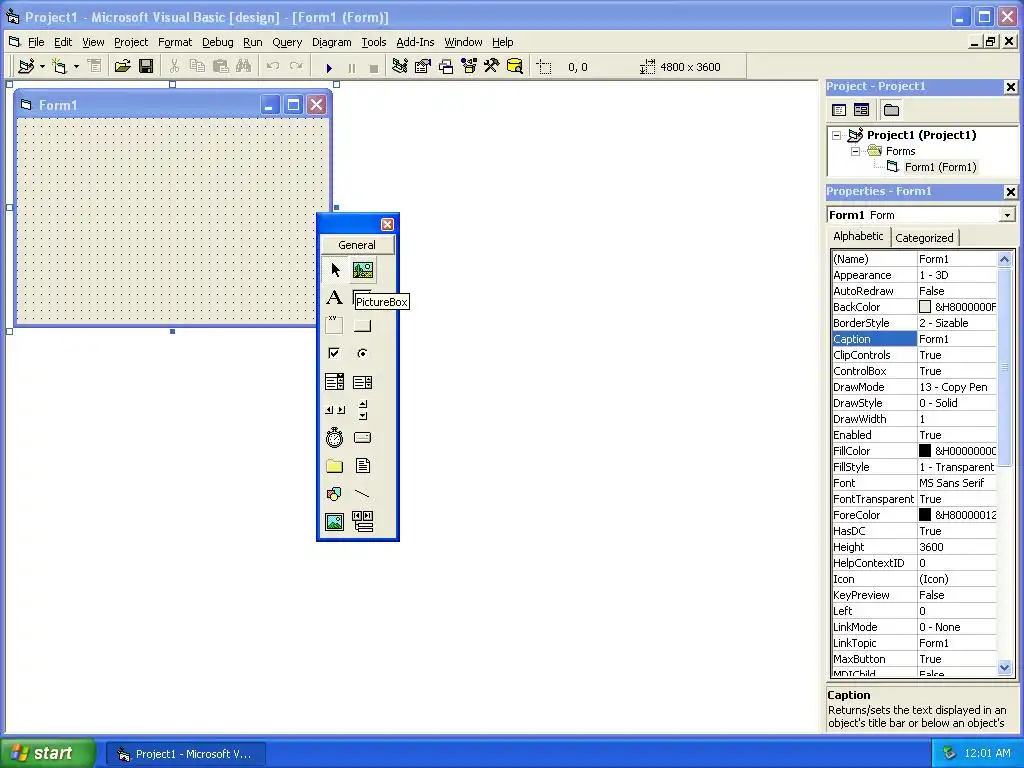The image size is (1024, 768).
Task: Click the Save Project floppy icon
Action: [x=146, y=67]
